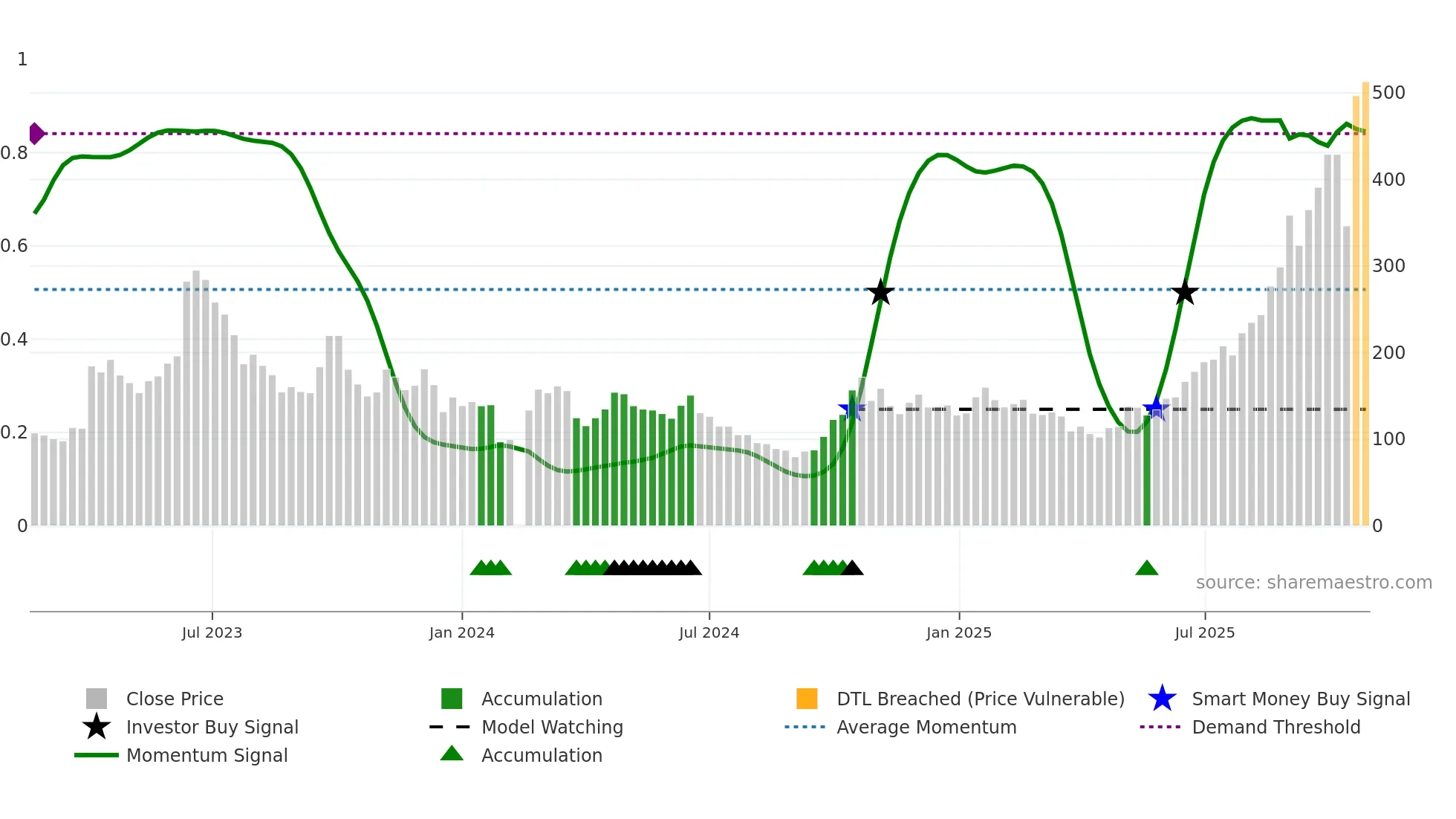The width and height of the screenshot is (1456, 819).
Task: Click the Jan 2025 axis label
Action: [x=958, y=632]
